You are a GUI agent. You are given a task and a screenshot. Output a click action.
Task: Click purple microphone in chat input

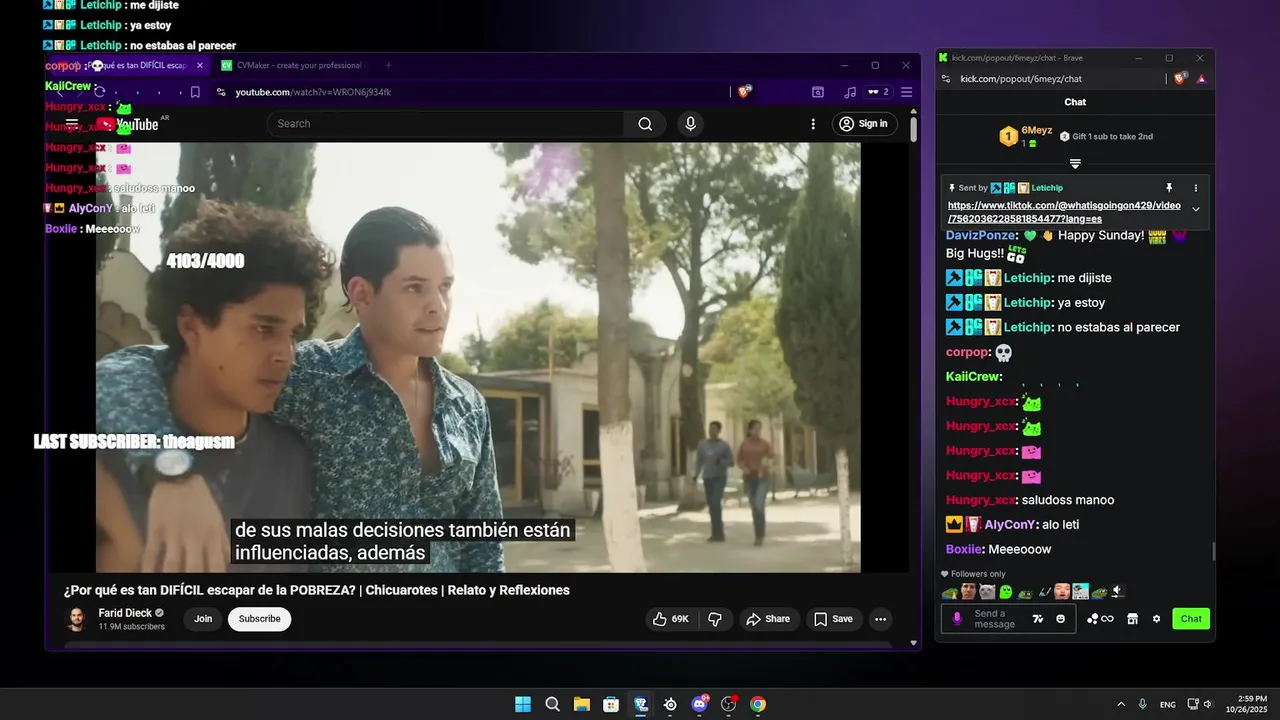[957, 619]
